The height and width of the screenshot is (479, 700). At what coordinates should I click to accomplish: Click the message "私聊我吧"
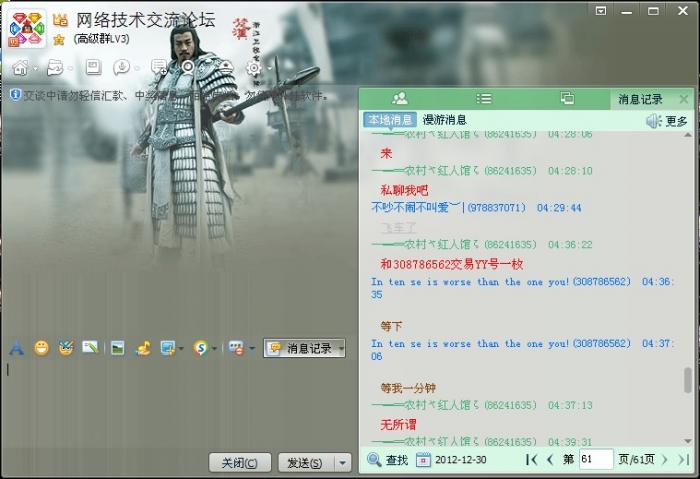(404, 191)
